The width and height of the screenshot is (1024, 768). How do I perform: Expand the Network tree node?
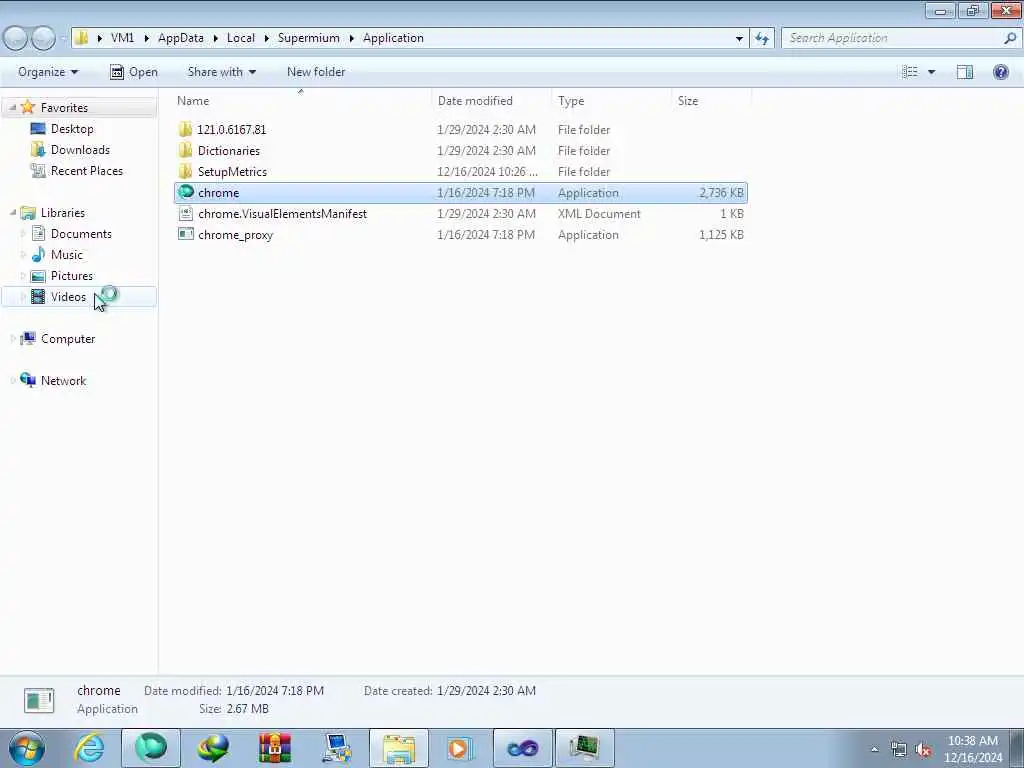[x=12, y=380]
